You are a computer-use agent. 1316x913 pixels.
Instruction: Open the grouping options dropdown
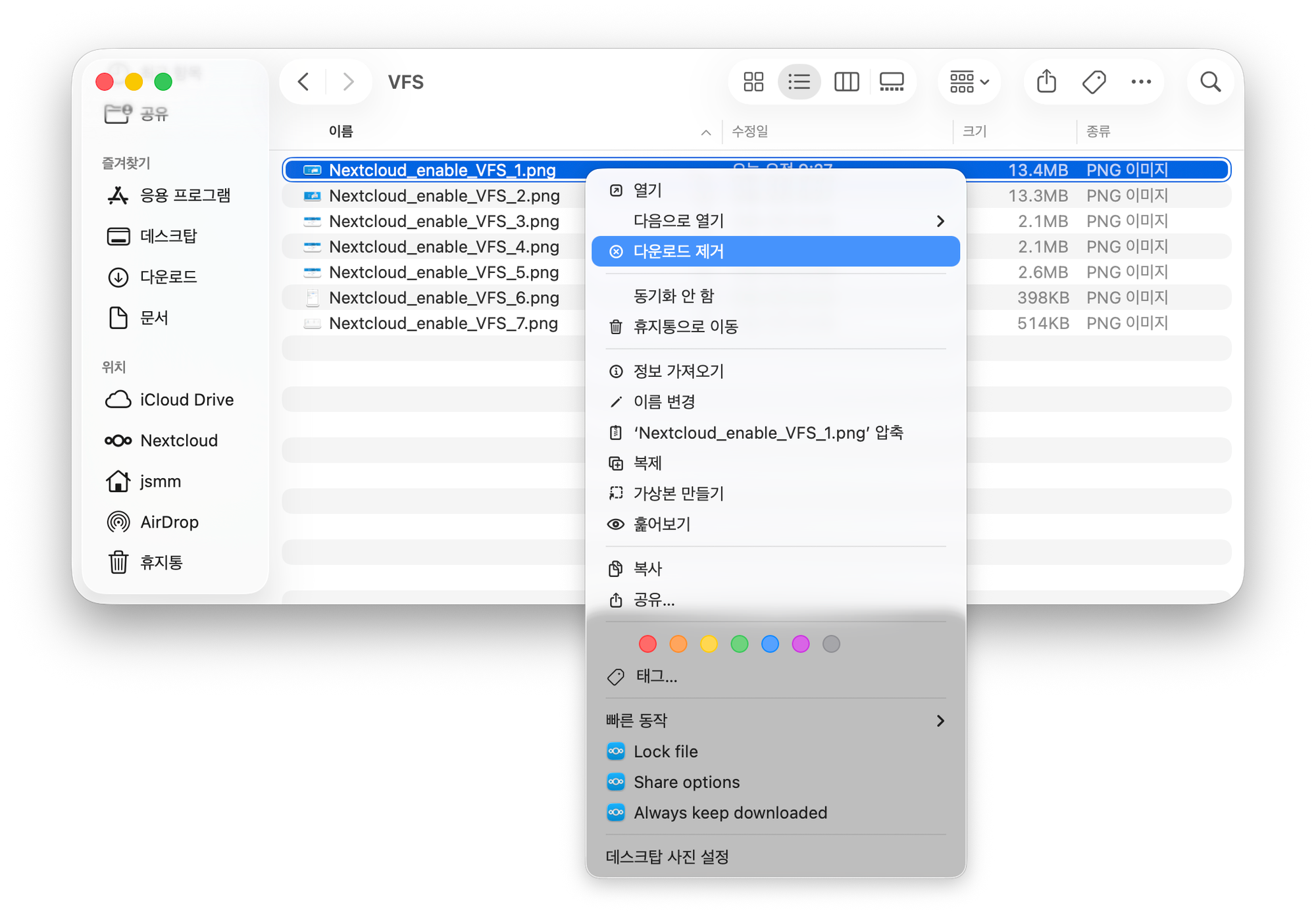969,82
